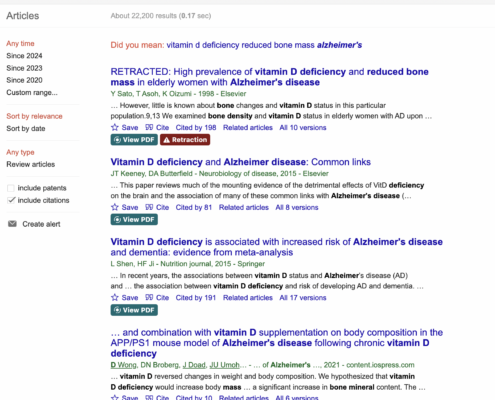Open author profile JU Umoh
Viewport: 495px width, 400px height.
(x=224, y=365)
